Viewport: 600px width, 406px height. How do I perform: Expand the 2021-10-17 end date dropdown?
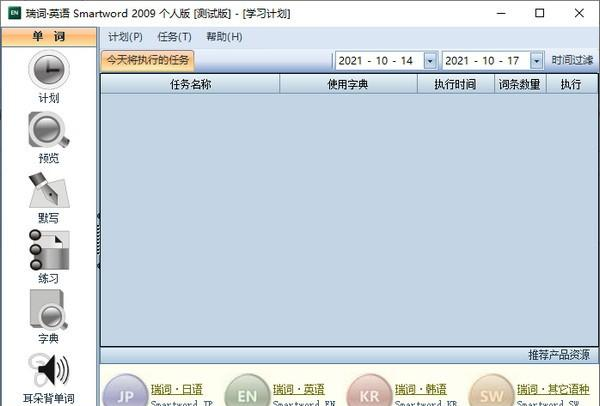click(x=536, y=61)
